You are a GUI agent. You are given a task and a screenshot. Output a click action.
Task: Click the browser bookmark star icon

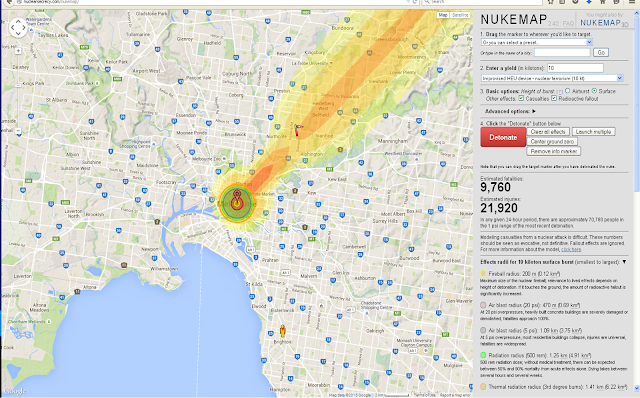[550, 2]
